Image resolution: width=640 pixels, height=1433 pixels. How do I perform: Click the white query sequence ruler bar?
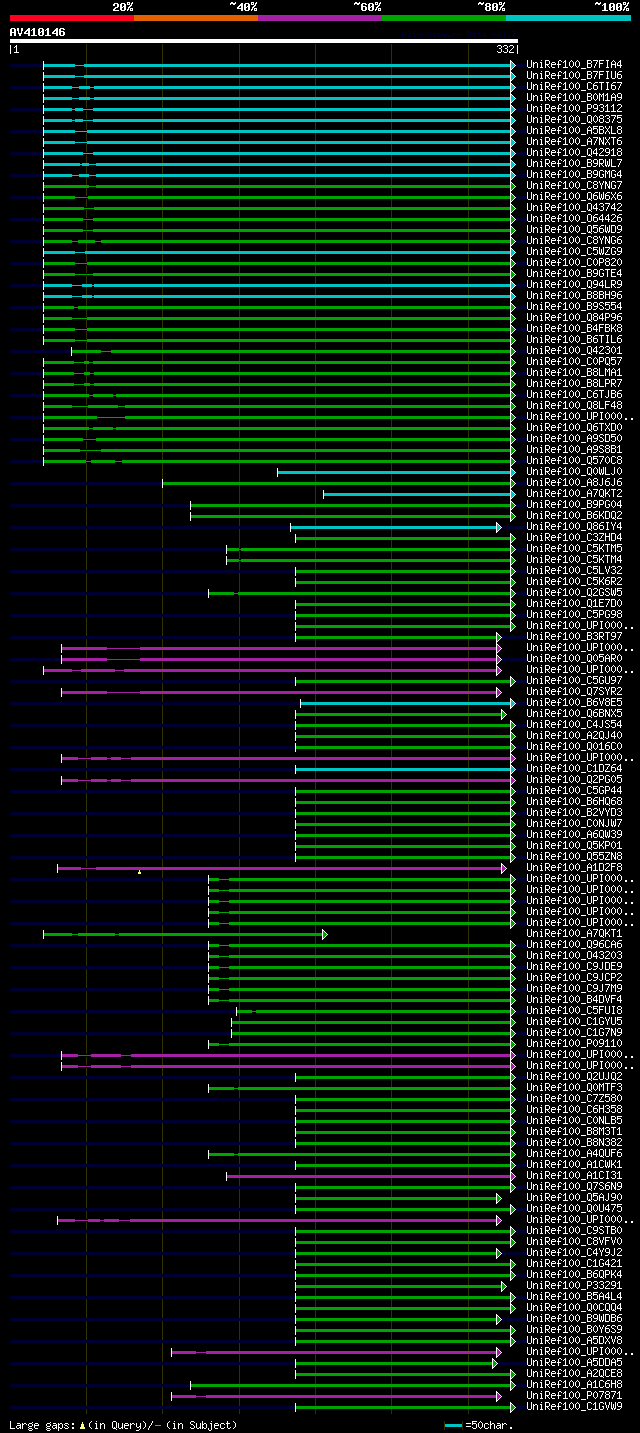pyautogui.click(x=264, y=41)
